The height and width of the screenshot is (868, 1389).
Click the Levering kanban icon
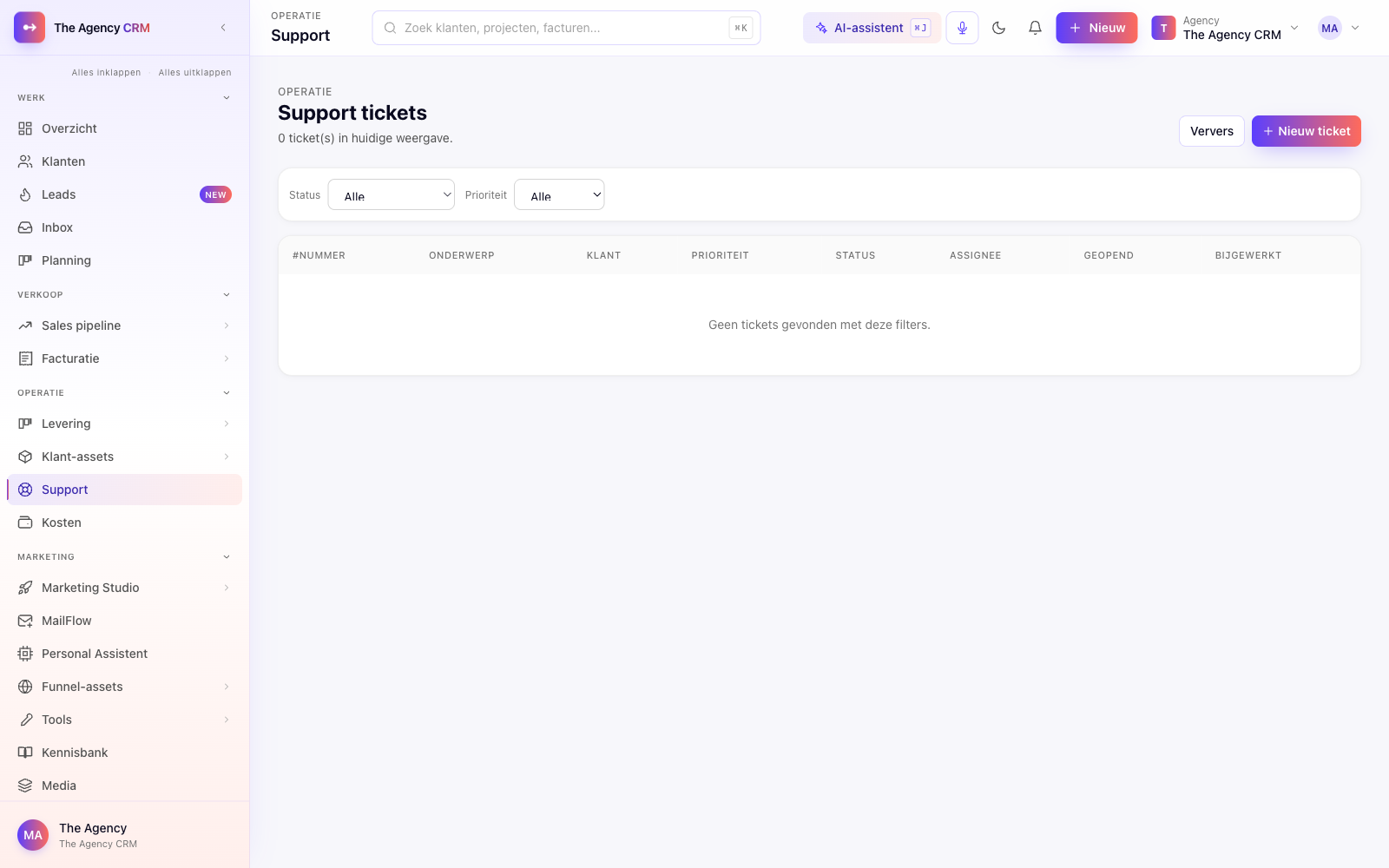pyautogui.click(x=25, y=424)
